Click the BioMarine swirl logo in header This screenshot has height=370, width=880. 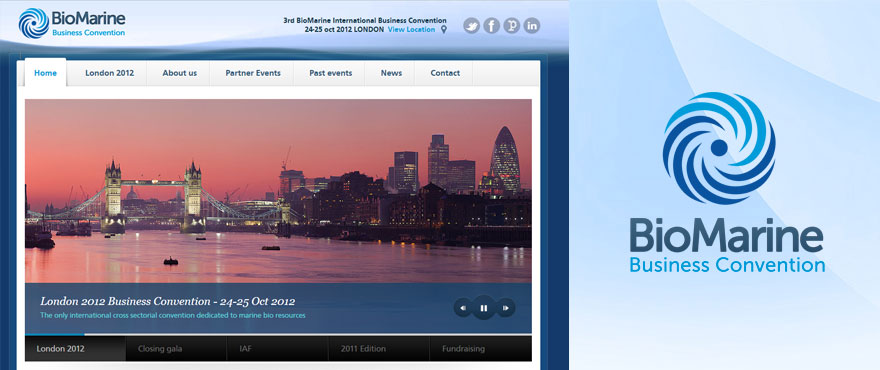33,23
